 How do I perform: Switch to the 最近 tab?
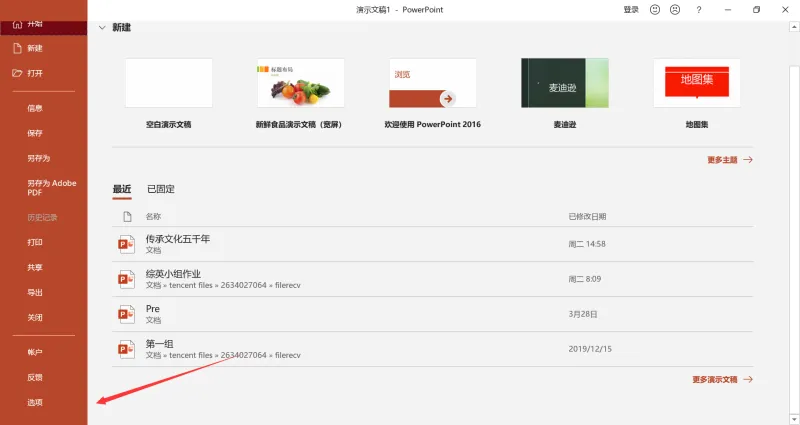[122, 189]
